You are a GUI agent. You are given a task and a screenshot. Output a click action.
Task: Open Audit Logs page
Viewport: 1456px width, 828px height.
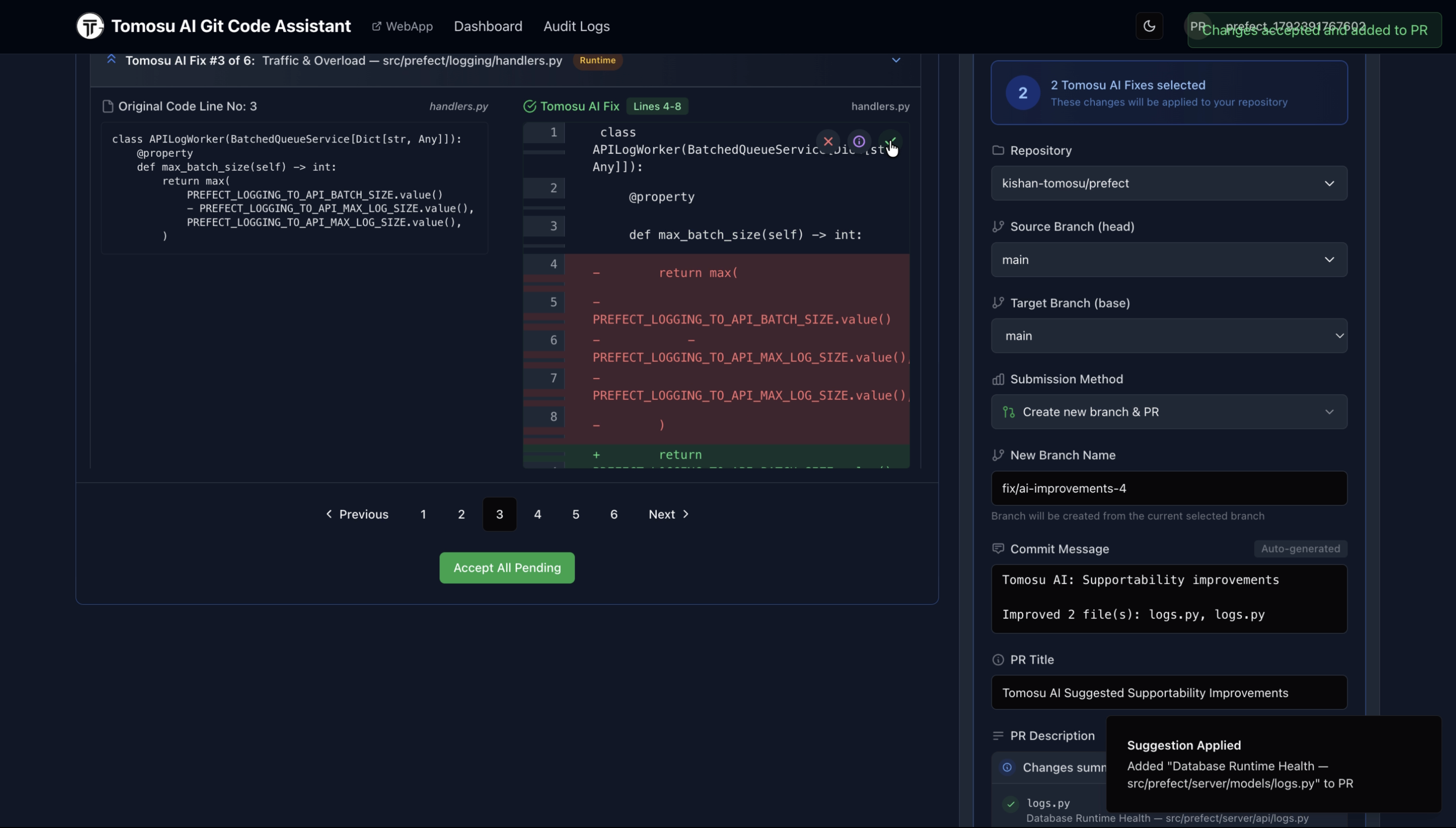tap(576, 26)
